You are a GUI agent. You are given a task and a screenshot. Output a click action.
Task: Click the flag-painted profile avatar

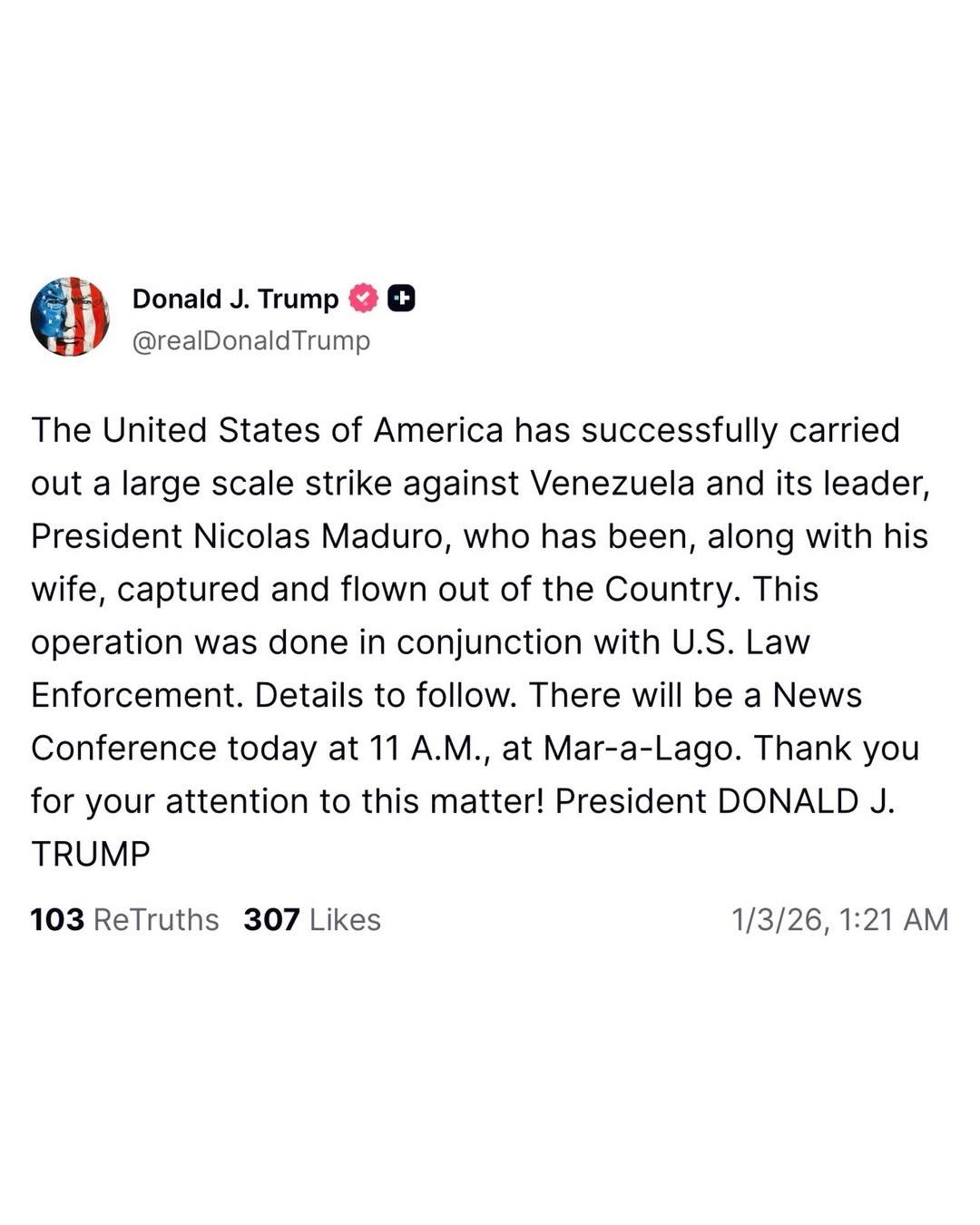70,317
